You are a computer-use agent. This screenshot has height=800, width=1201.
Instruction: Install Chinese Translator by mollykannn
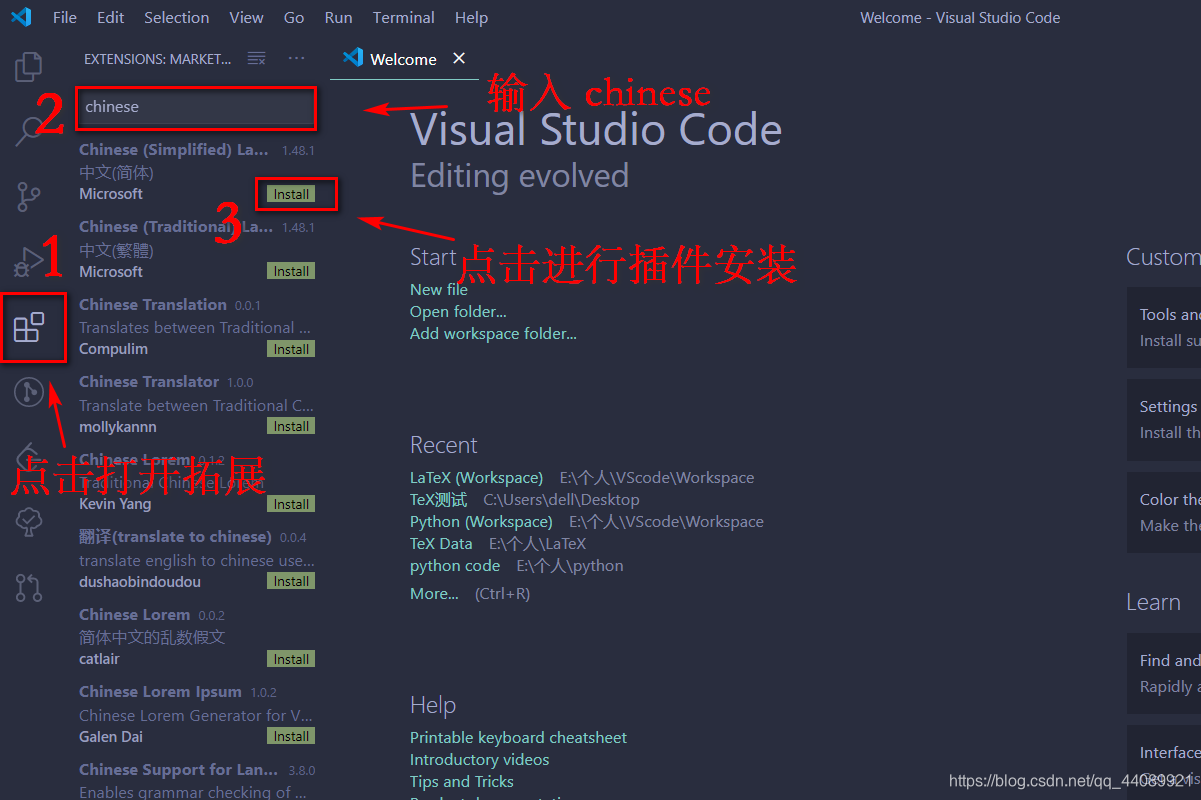[x=291, y=426]
